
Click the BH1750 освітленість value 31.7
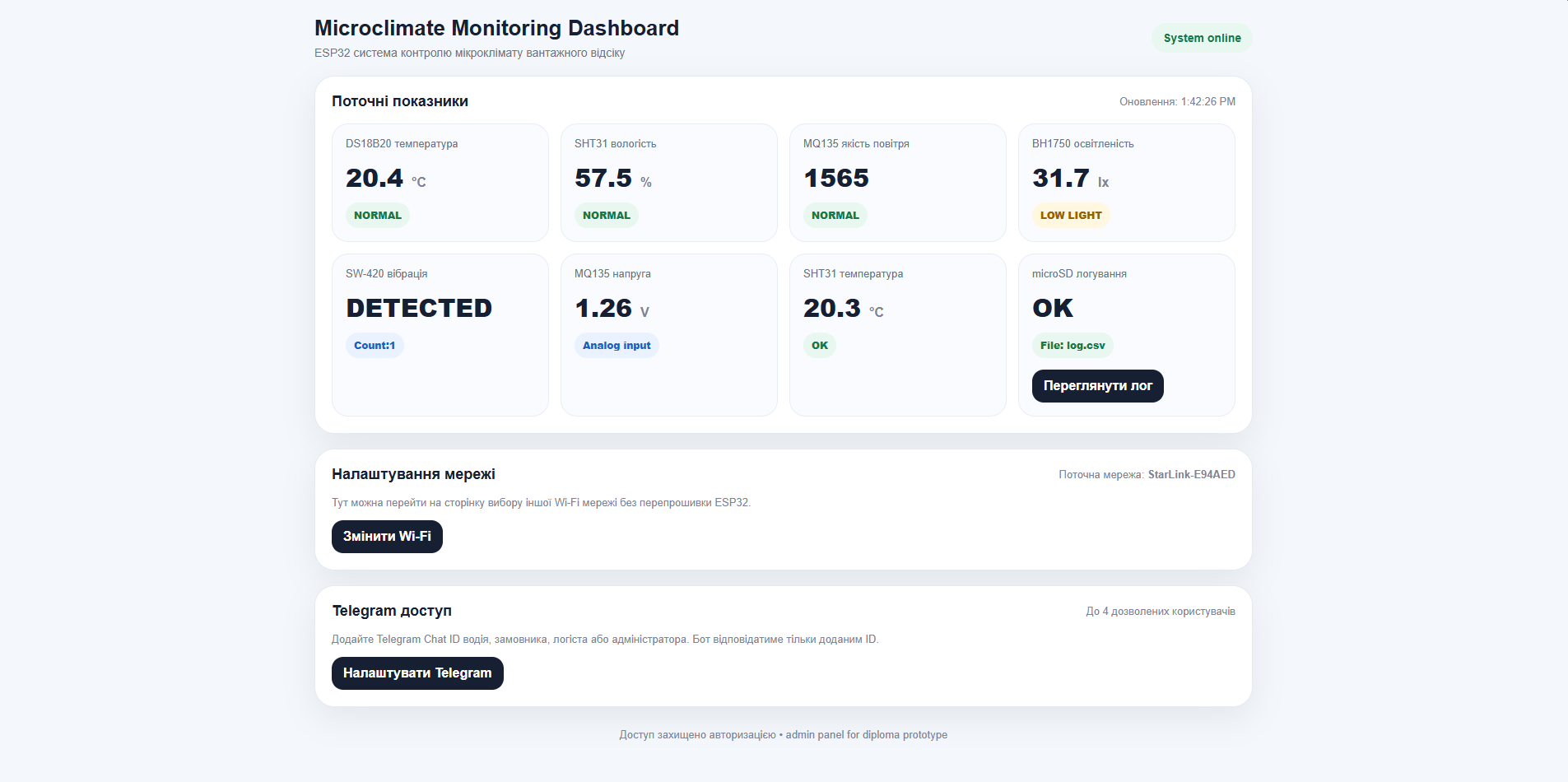click(x=1061, y=178)
